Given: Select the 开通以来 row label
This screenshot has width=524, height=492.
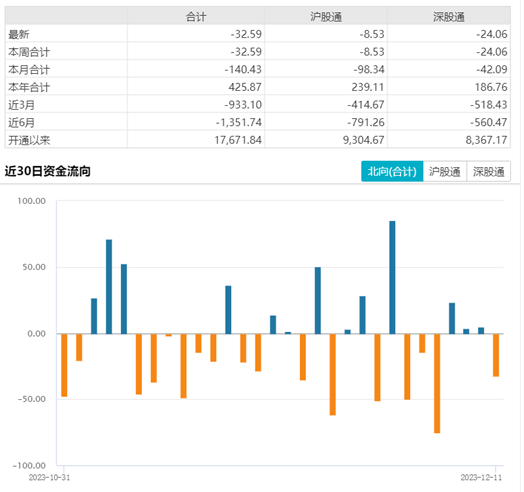Looking at the screenshot, I should pos(29,140).
